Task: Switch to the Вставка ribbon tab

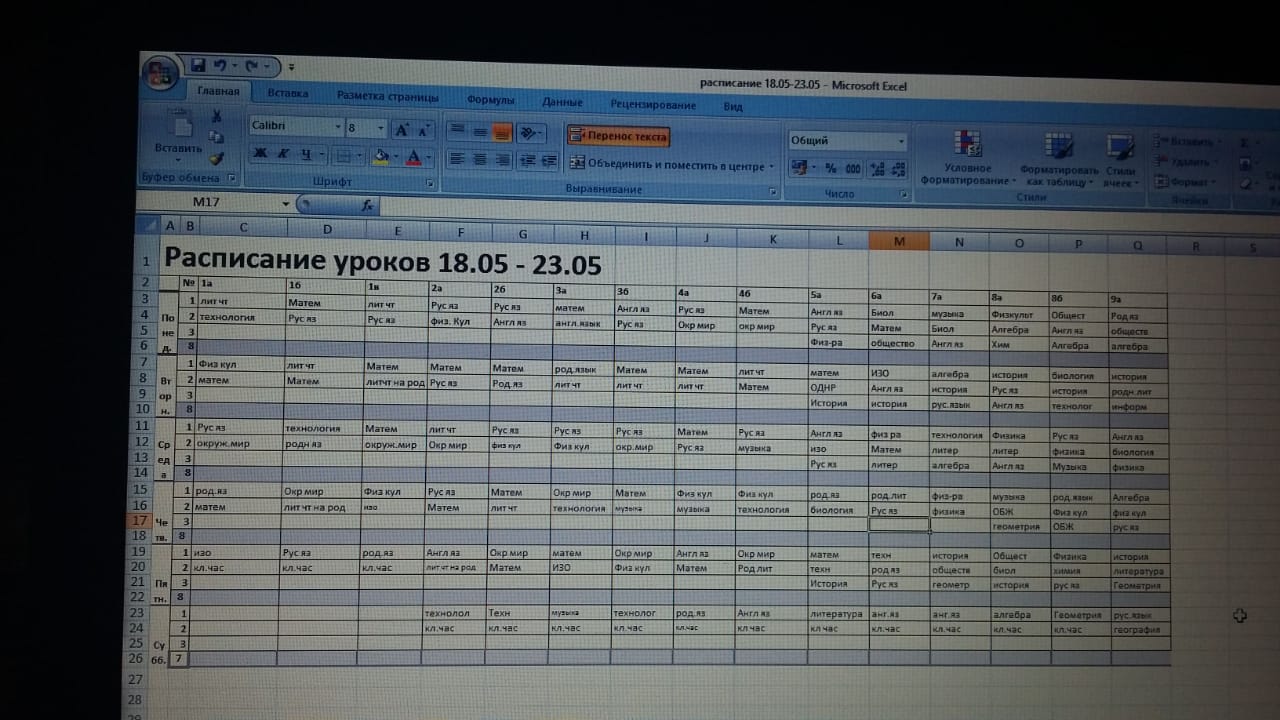Action: [288, 94]
